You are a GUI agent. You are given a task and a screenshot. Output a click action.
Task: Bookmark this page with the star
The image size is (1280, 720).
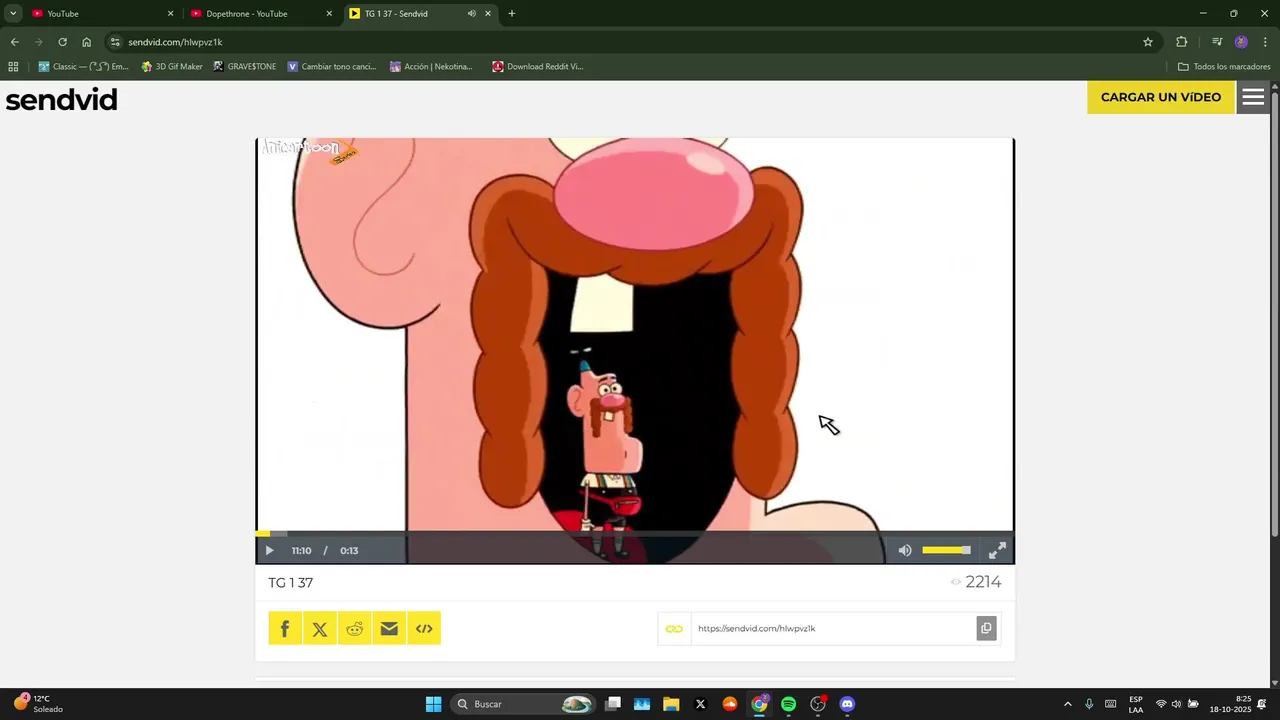[x=1148, y=42]
